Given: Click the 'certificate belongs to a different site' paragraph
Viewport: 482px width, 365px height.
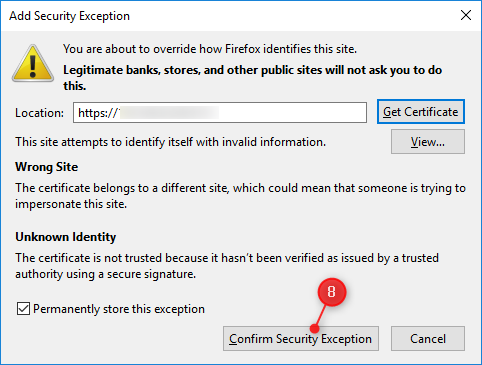Looking at the screenshot, I should [240, 196].
